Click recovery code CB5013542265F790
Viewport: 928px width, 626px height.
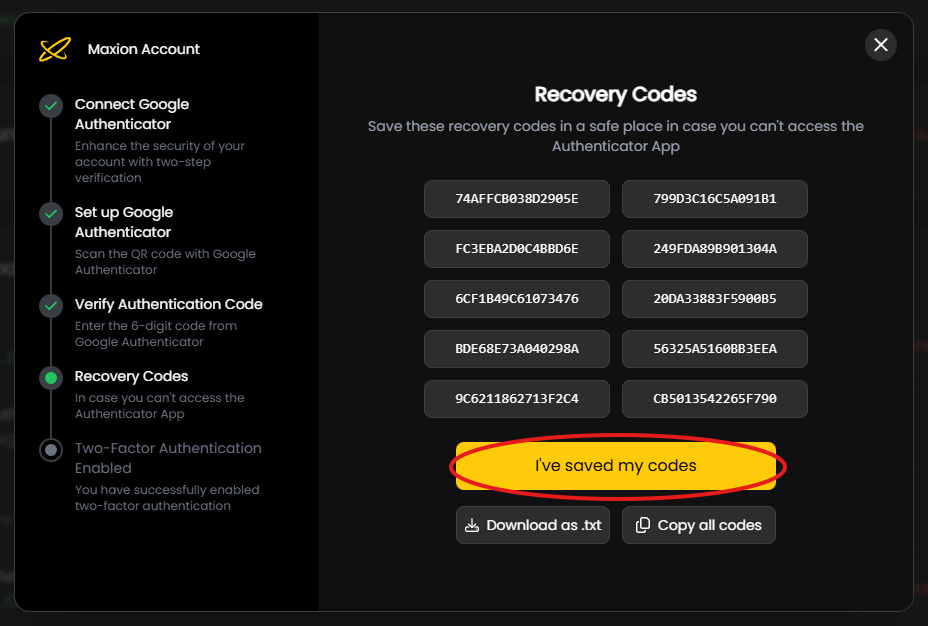(714, 399)
